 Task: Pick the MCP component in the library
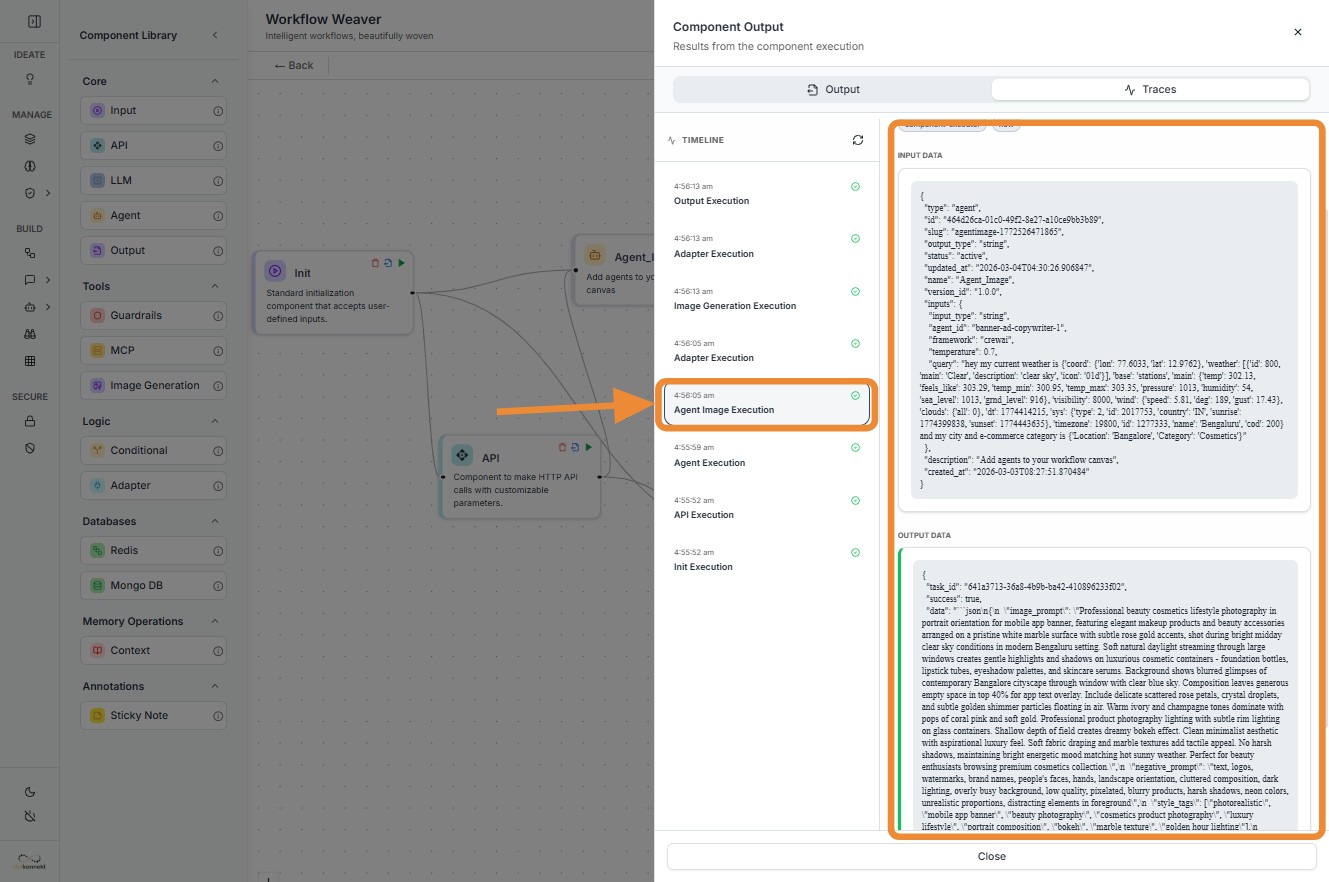click(153, 351)
